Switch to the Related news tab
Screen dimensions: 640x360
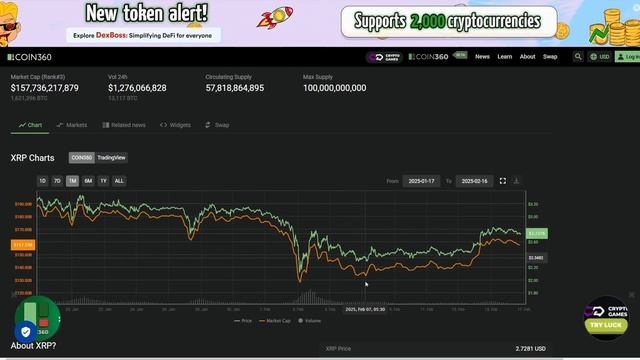[124, 125]
